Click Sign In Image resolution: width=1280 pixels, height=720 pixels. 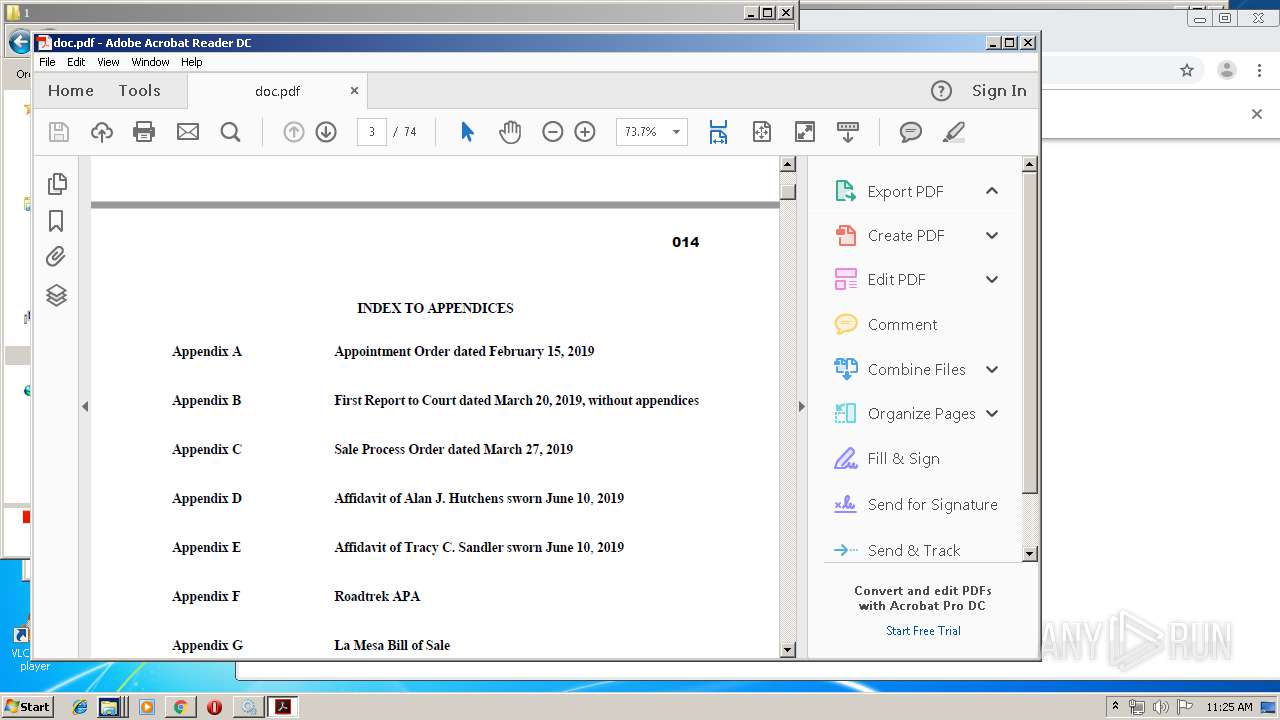point(999,91)
